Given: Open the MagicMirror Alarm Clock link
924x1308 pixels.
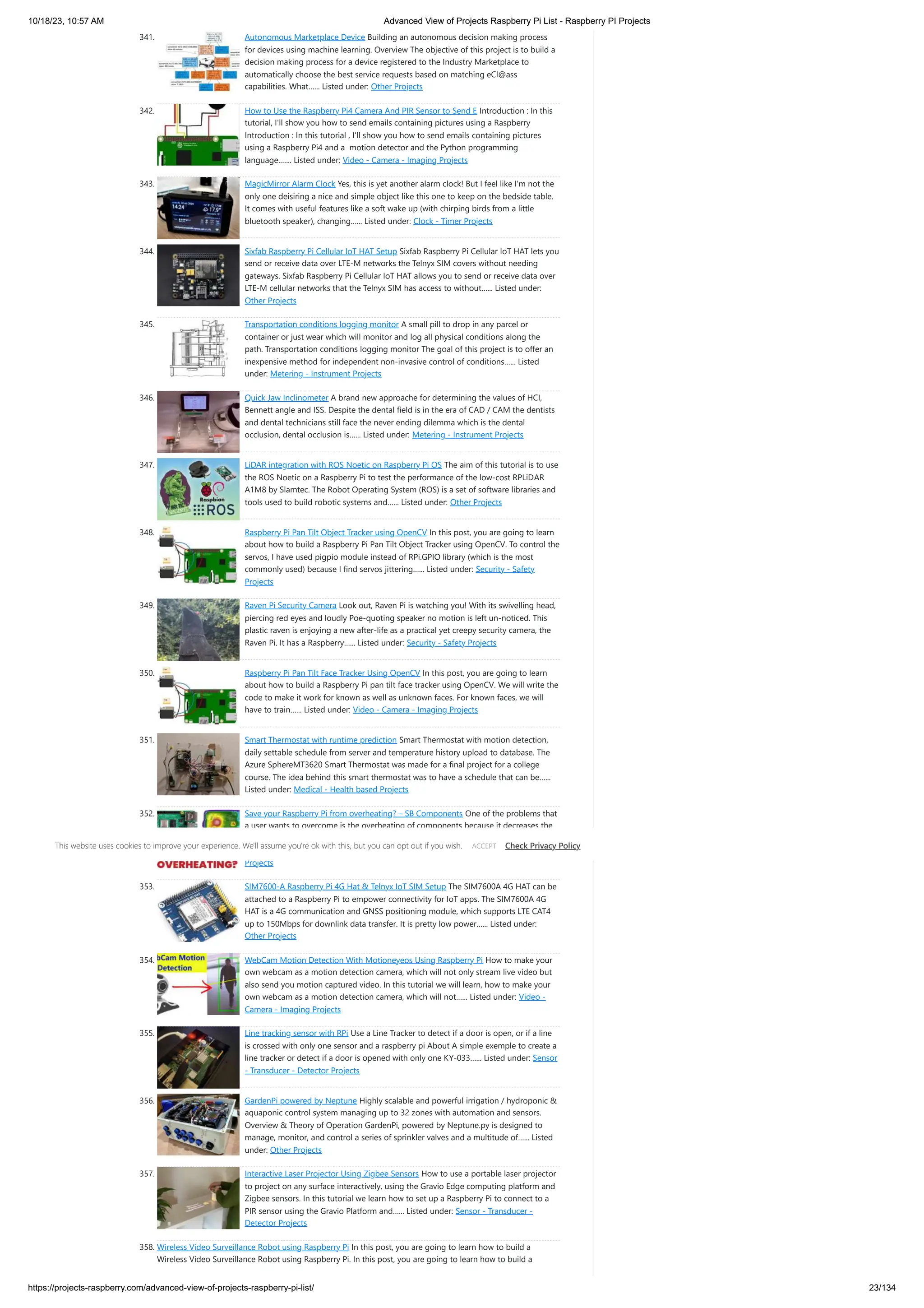Looking at the screenshot, I should [x=290, y=183].
